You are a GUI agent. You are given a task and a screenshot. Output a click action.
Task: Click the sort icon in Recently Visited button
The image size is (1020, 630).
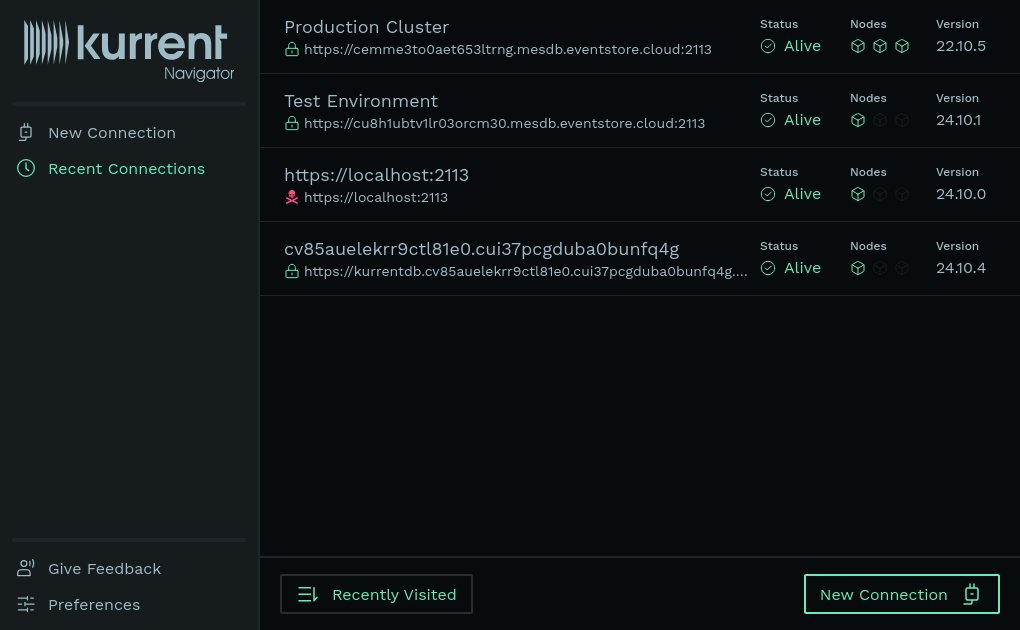(308, 594)
